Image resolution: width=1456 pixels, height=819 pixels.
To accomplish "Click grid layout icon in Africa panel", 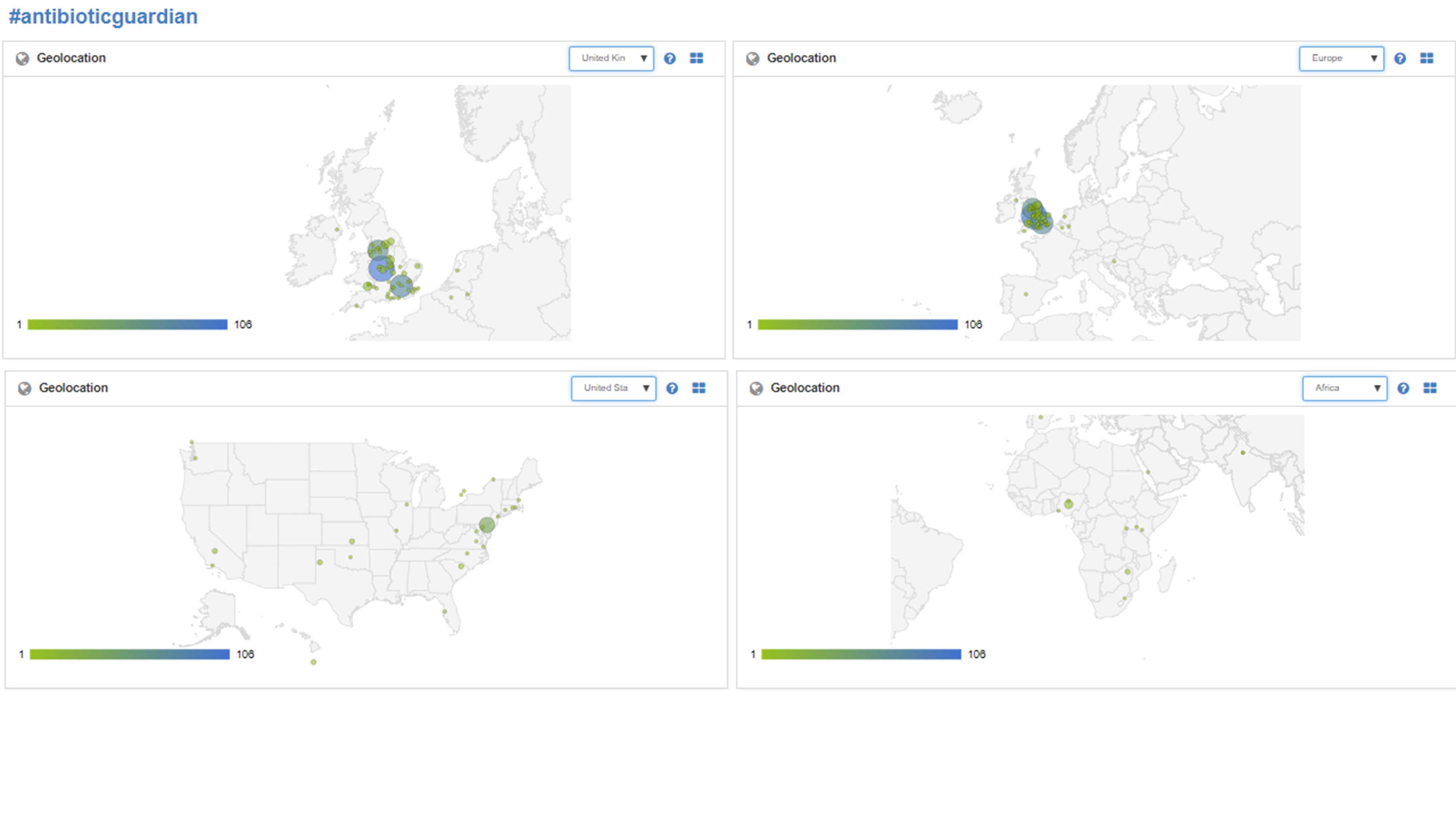I will (x=1430, y=388).
